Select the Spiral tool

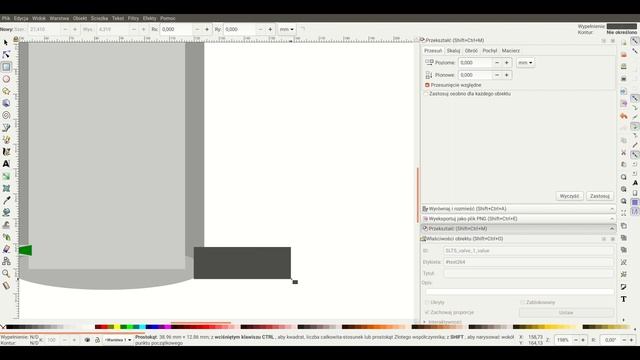point(6,116)
